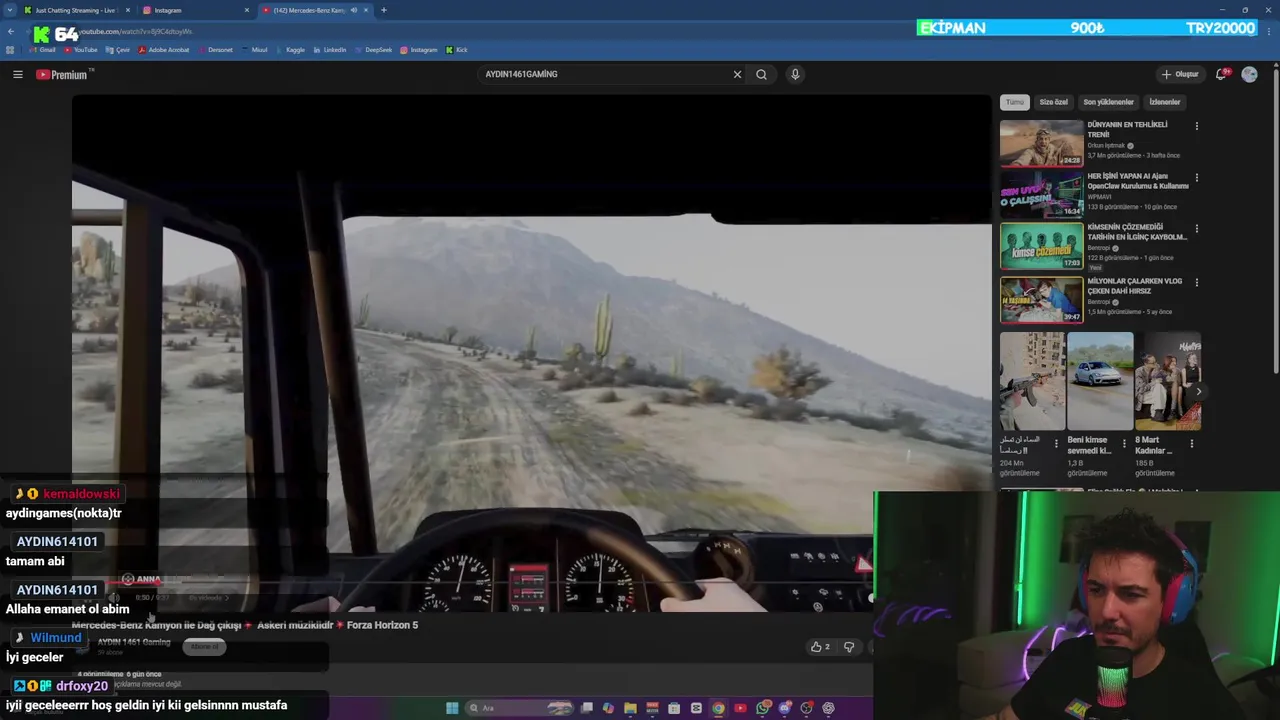Open Microsoft Store from taskbar
Image resolution: width=1280 pixels, height=720 pixels.
click(x=674, y=708)
